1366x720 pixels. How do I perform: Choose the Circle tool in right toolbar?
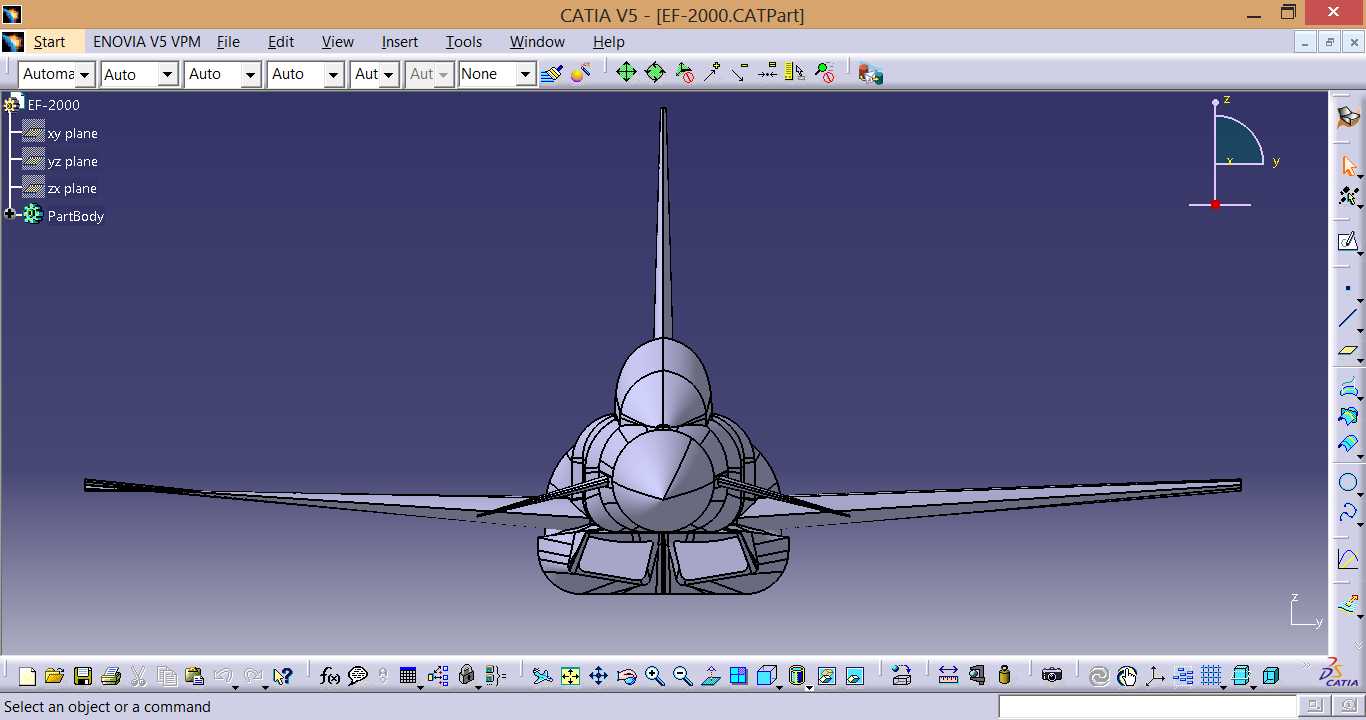point(1348,483)
